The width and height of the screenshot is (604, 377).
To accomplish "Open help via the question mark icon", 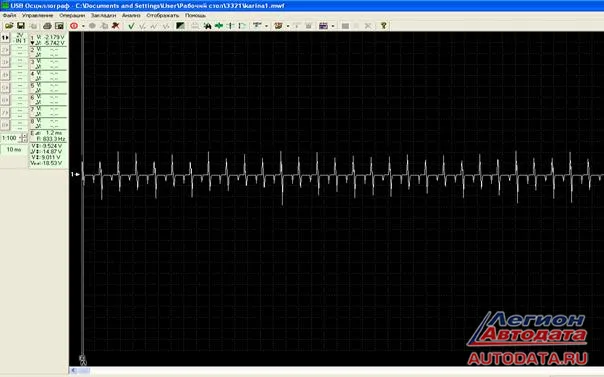I will coord(383,26).
